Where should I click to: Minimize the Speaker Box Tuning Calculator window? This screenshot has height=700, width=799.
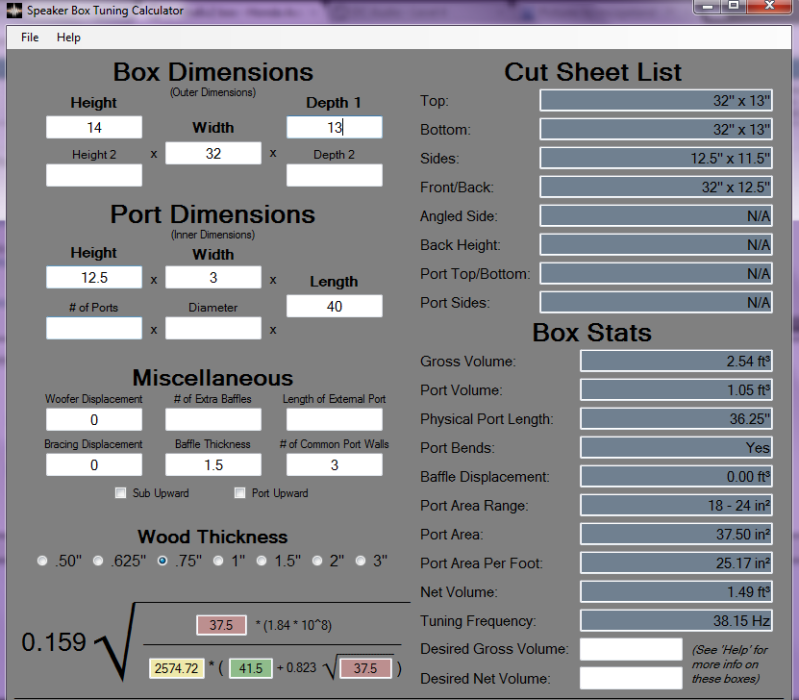(x=708, y=6)
